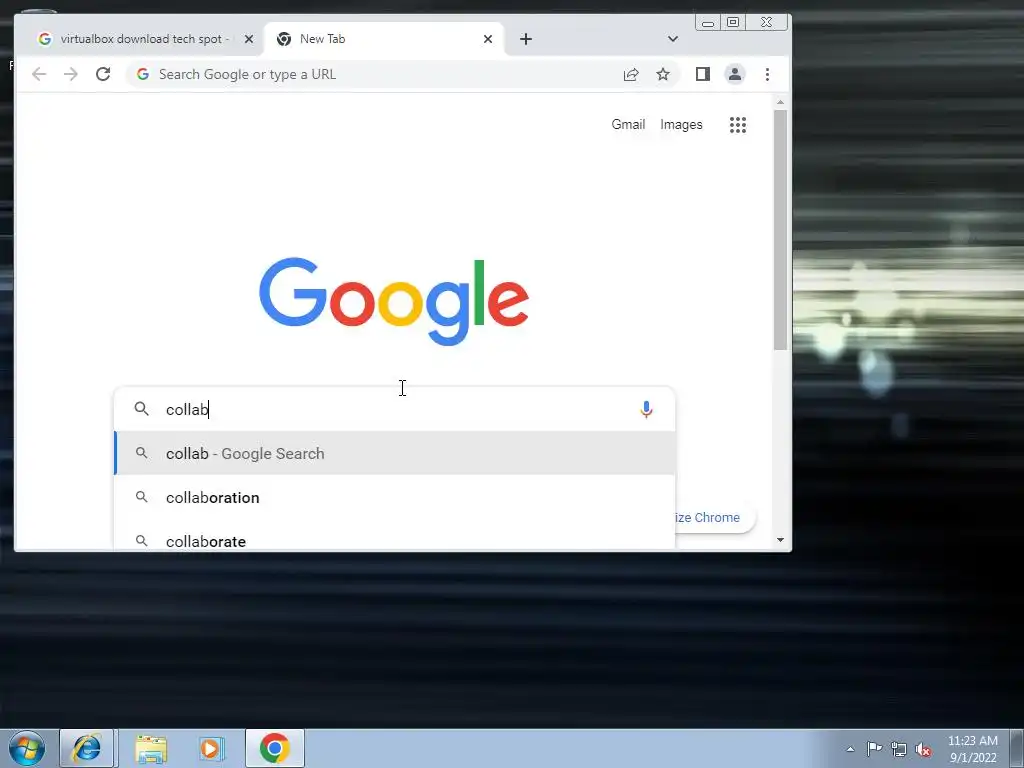This screenshot has width=1024, height=768.
Task: Open the Chrome side panel
Action: pyautogui.click(x=703, y=74)
